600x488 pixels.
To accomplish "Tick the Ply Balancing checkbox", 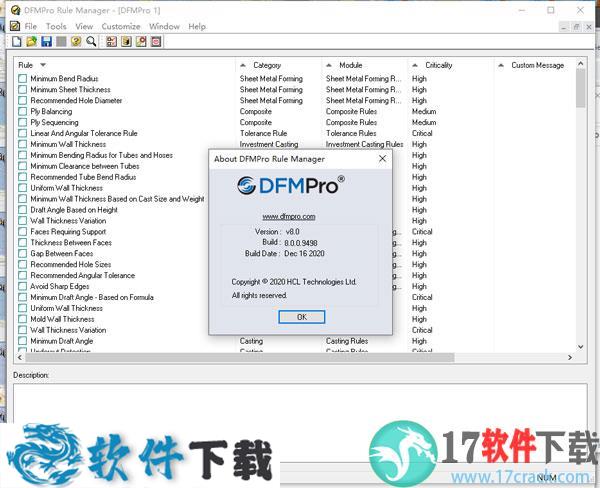I will click(23, 111).
